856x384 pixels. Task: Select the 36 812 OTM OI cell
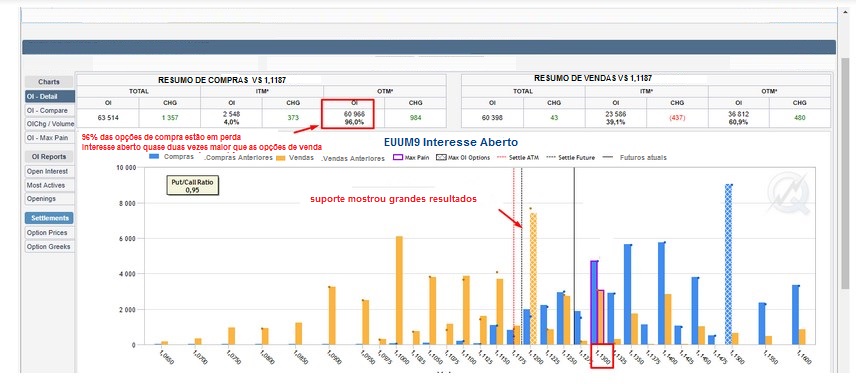[739, 118]
